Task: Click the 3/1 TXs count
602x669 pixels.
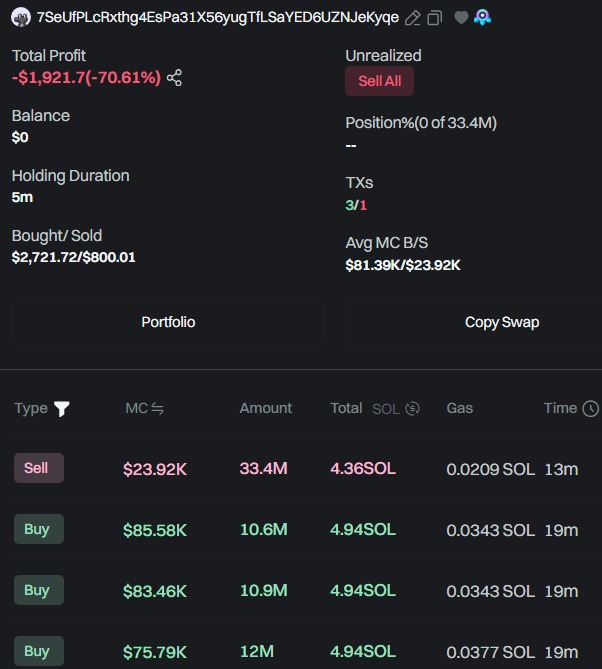Action: click(x=356, y=205)
